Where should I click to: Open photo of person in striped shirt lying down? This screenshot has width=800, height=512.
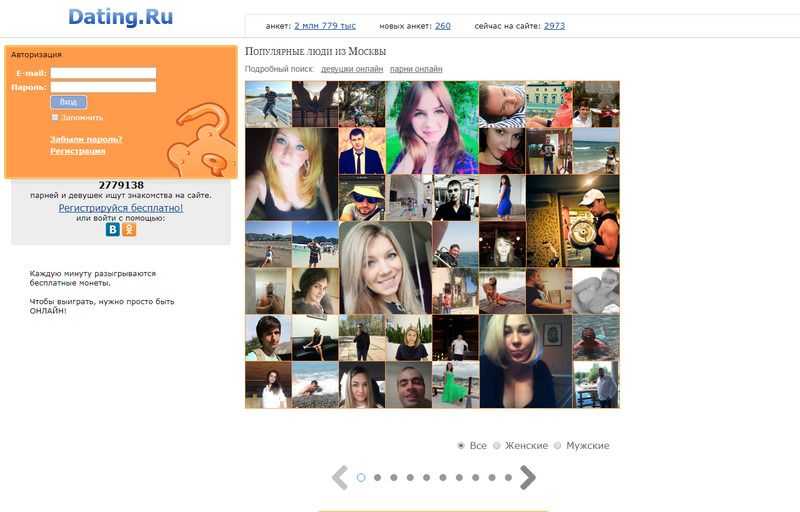pos(502,104)
